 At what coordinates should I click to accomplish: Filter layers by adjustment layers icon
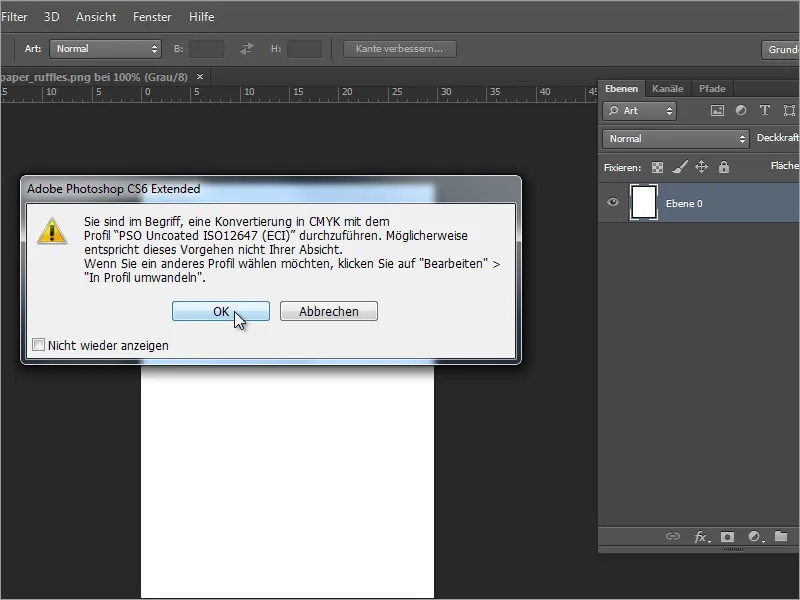(741, 110)
